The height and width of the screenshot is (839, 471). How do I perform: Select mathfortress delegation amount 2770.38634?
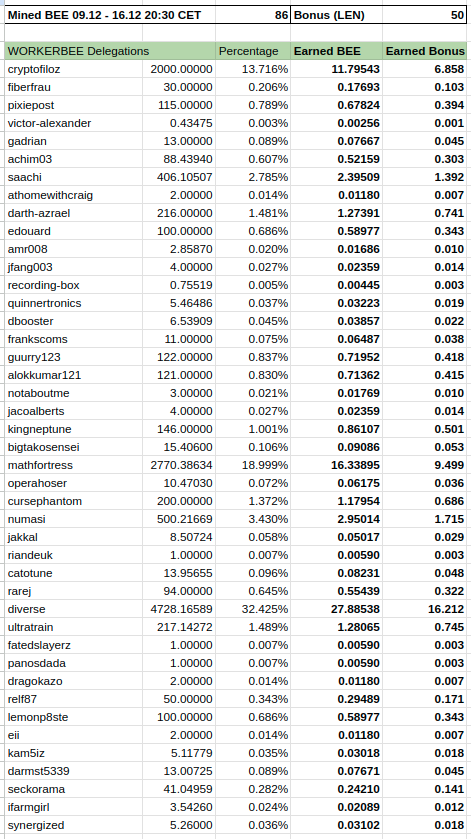(x=179, y=465)
